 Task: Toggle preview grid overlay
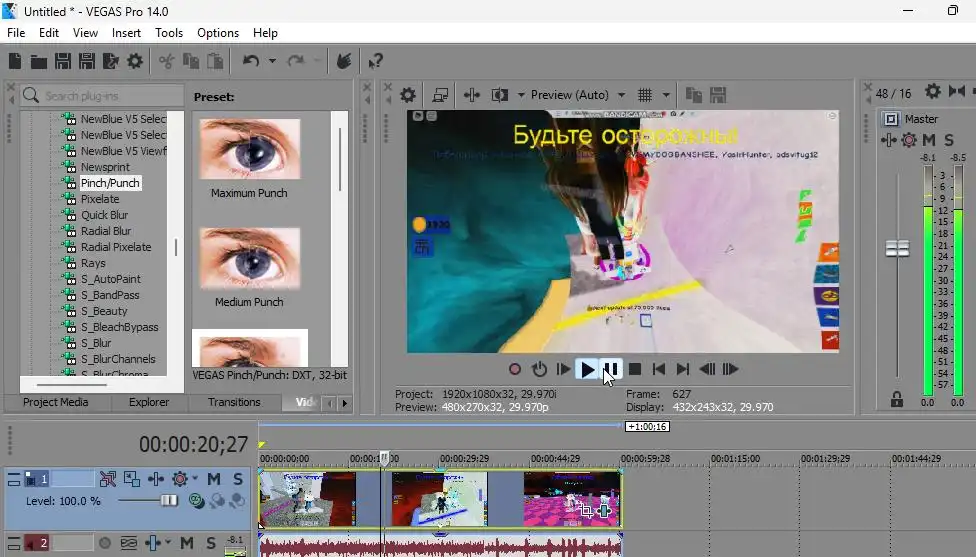(645, 95)
